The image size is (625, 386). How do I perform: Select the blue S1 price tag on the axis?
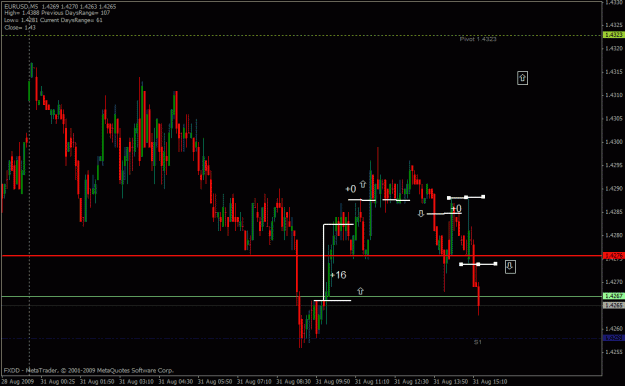pos(613,338)
